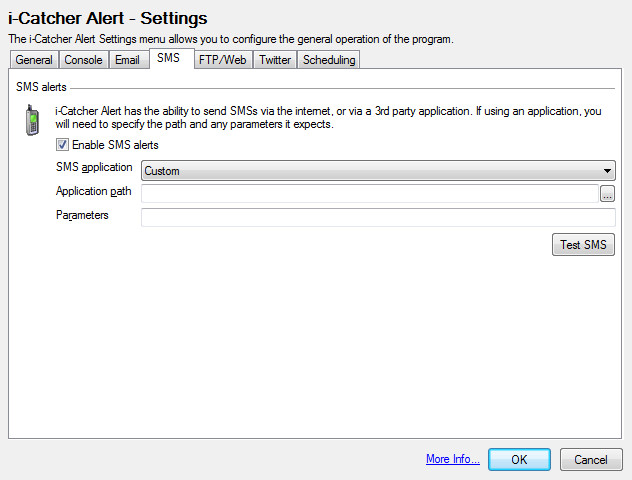Click the 'Parameters' label text
This screenshot has height=480, width=632.
point(82,215)
